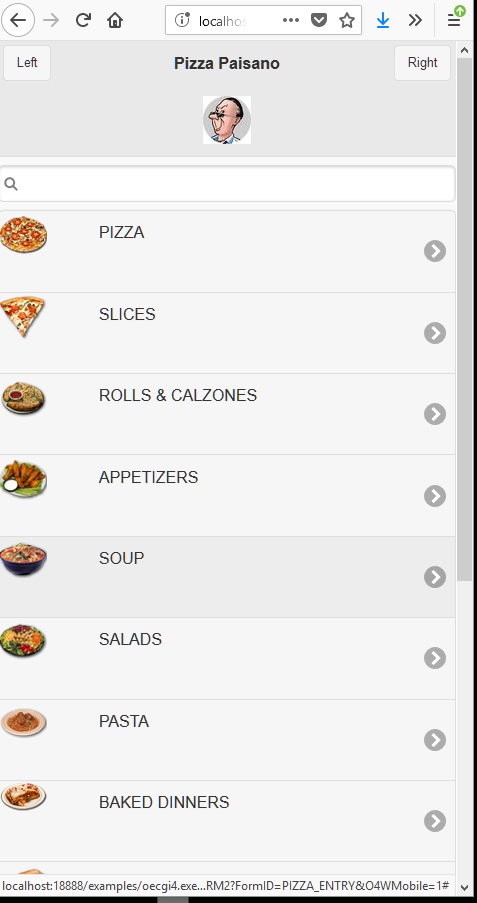477x903 pixels.
Task: Open SALADS category chevron arrow
Action: 435,658
